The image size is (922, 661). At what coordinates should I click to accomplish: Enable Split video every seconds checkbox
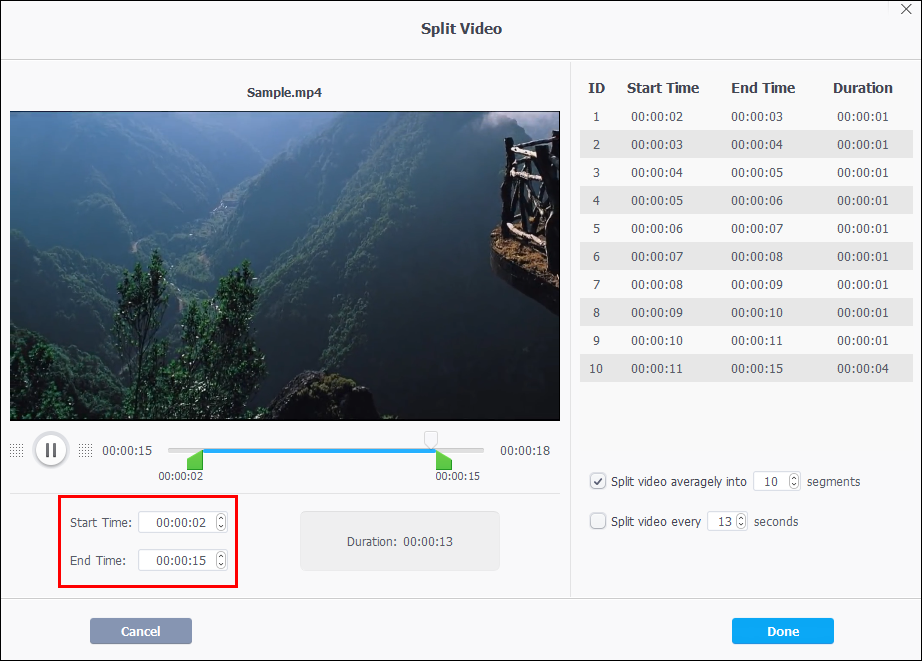[x=597, y=522]
